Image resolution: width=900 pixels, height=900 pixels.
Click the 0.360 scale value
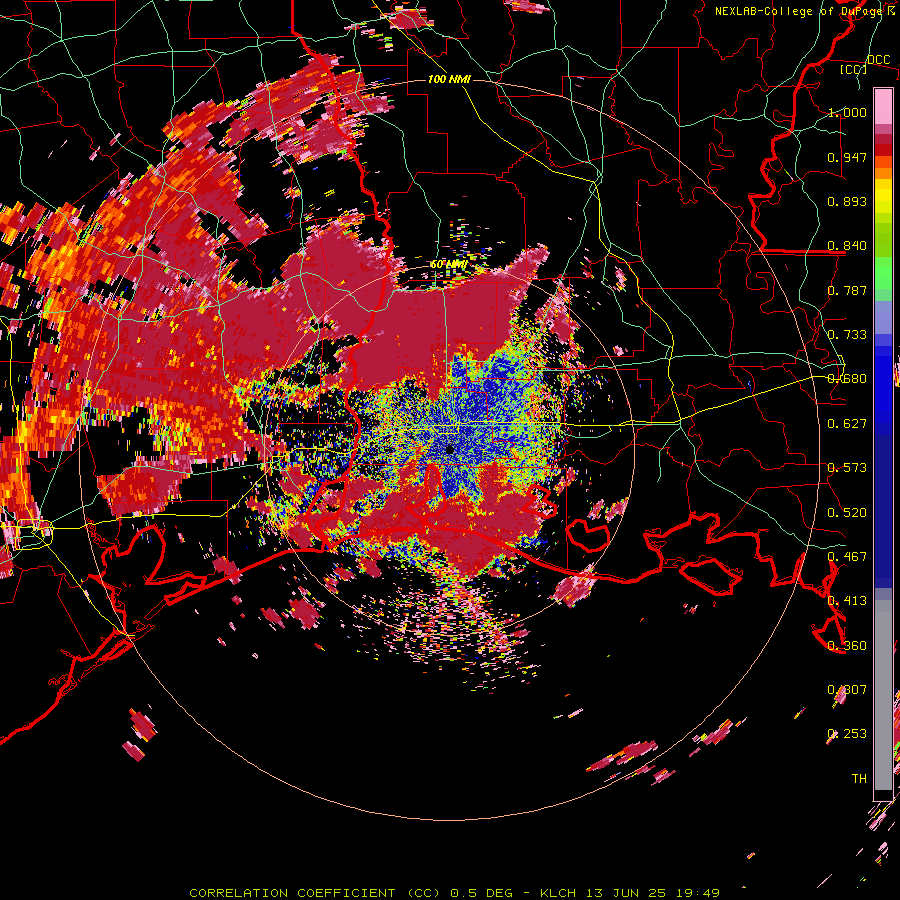click(x=847, y=646)
